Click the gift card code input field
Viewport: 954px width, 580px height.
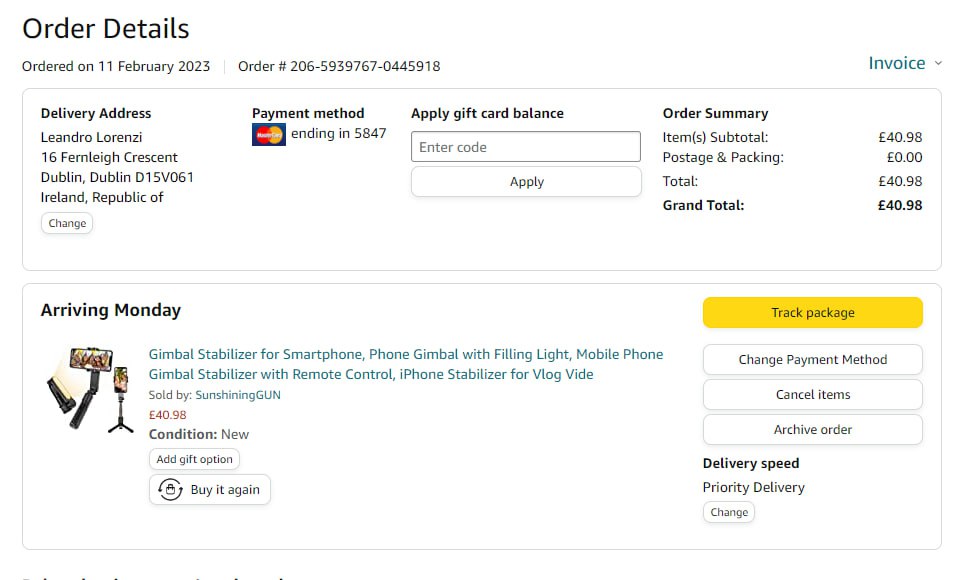click(x=526, y=147)
